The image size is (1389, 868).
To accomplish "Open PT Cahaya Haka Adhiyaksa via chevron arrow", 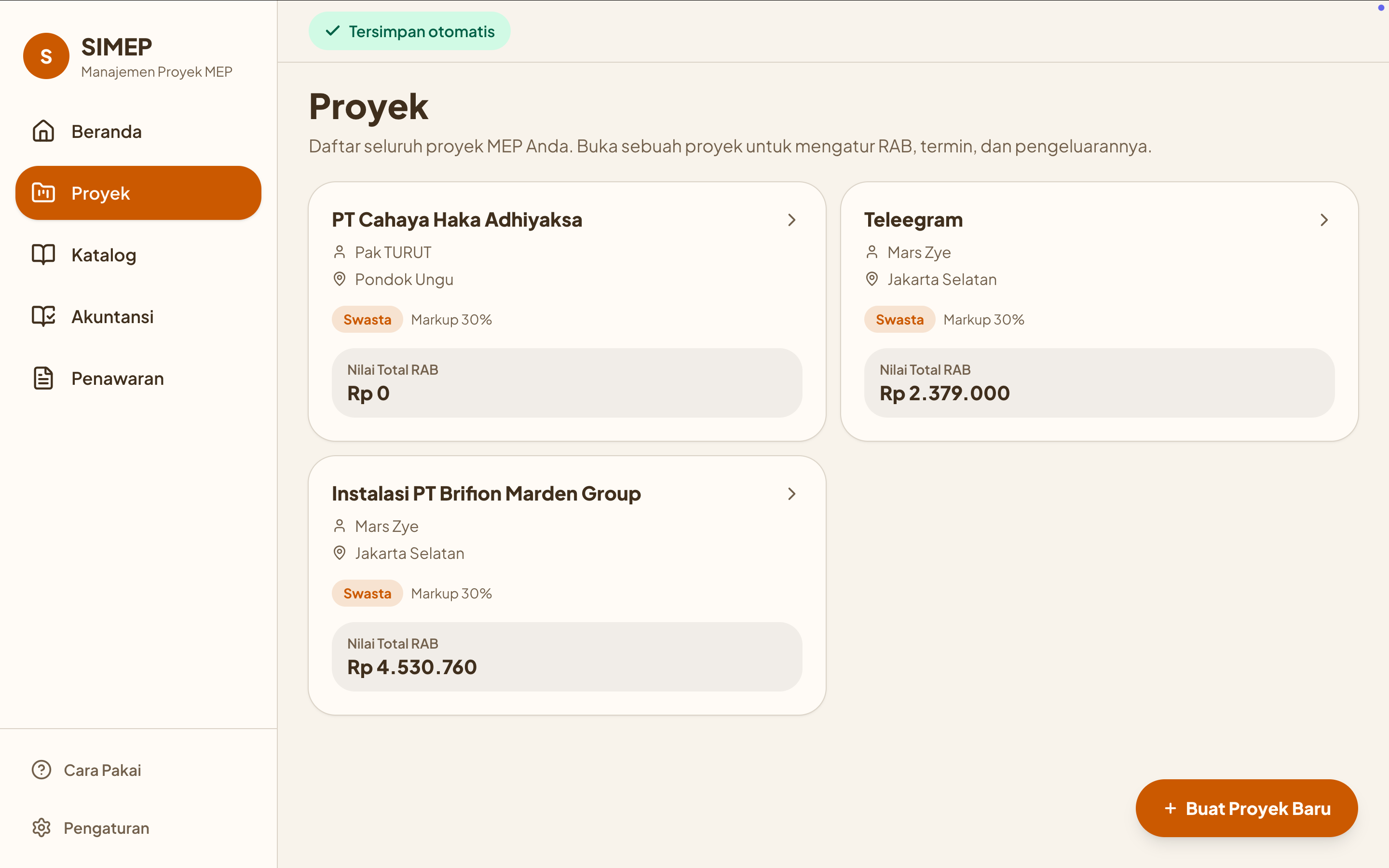I will point(792,220).
